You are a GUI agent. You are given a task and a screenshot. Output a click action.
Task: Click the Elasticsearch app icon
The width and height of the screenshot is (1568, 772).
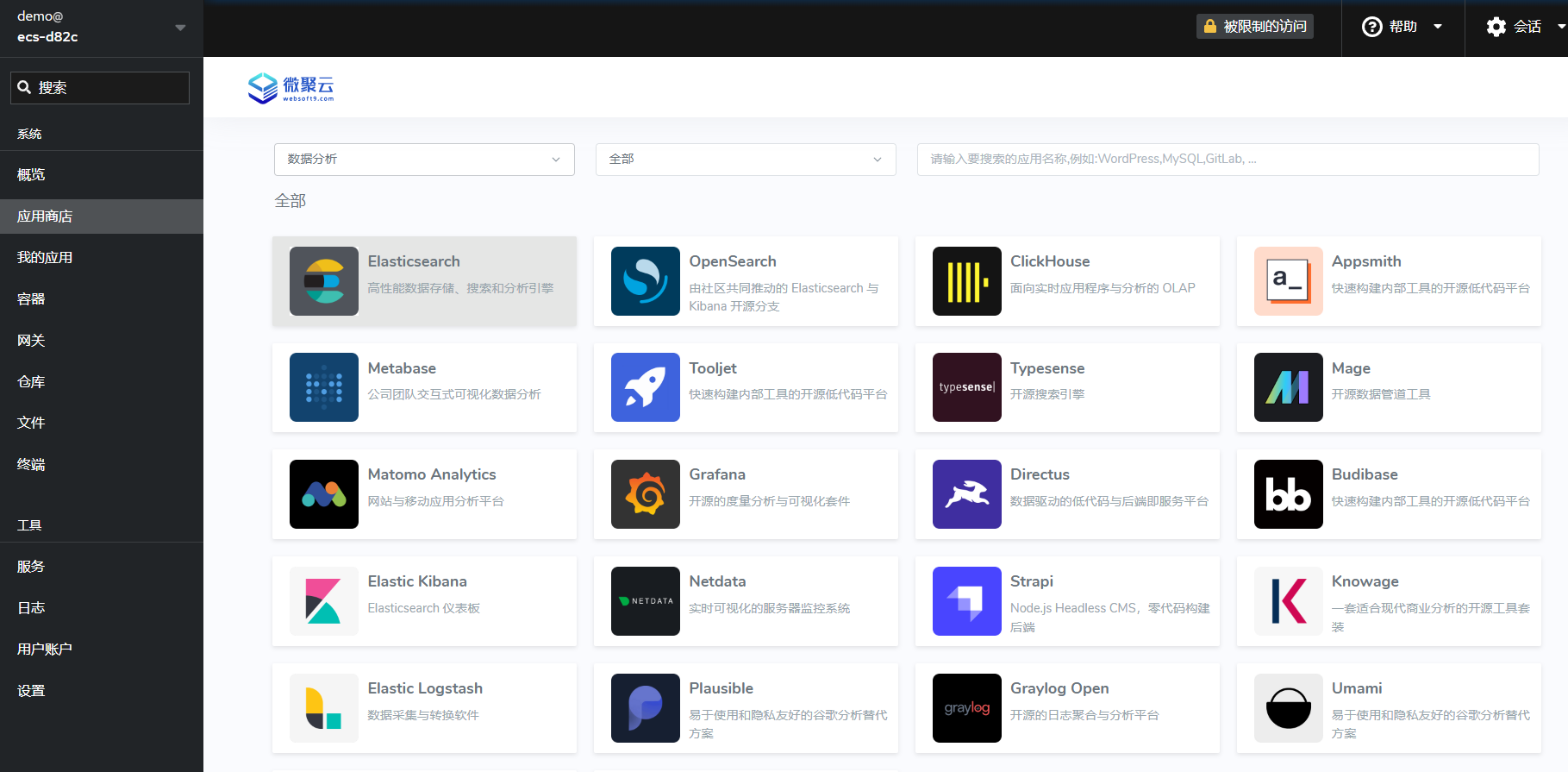(x=324, y=281)
